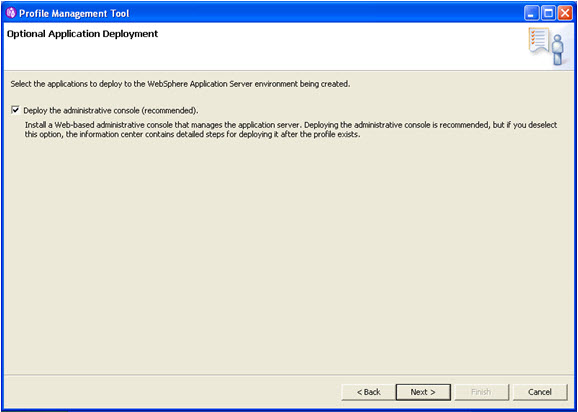The width and height of the screenshot is (578, 412).
Task: Click the 'Deploy the administrative console (recommended)' label
Action: [111, 110]
